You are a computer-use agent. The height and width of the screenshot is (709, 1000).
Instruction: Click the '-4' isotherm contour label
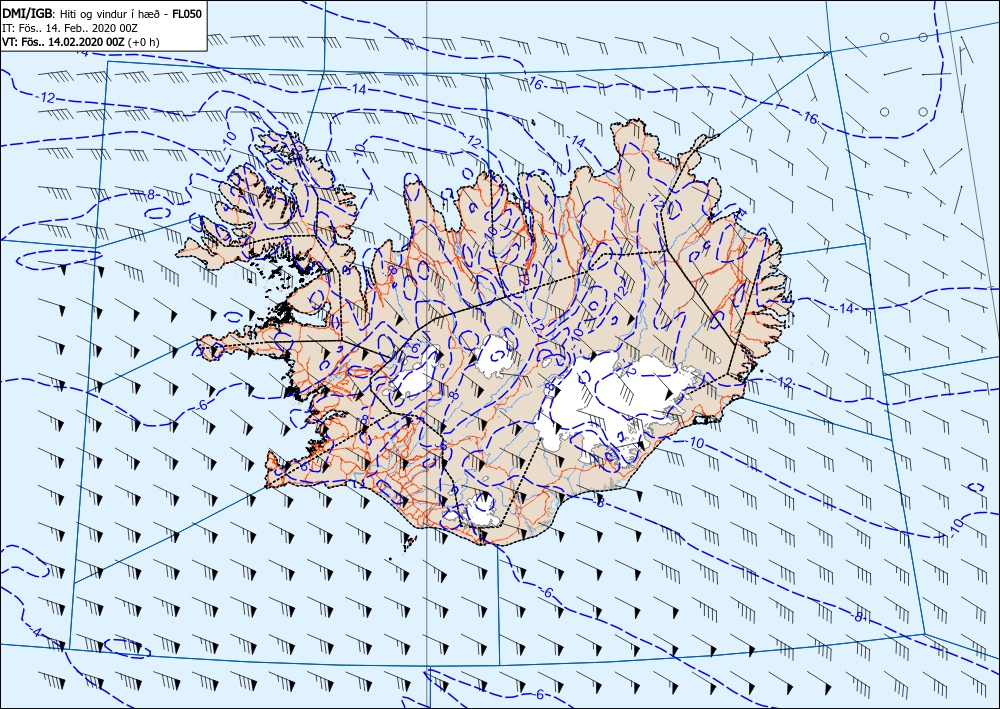click(x=36, y=632)
